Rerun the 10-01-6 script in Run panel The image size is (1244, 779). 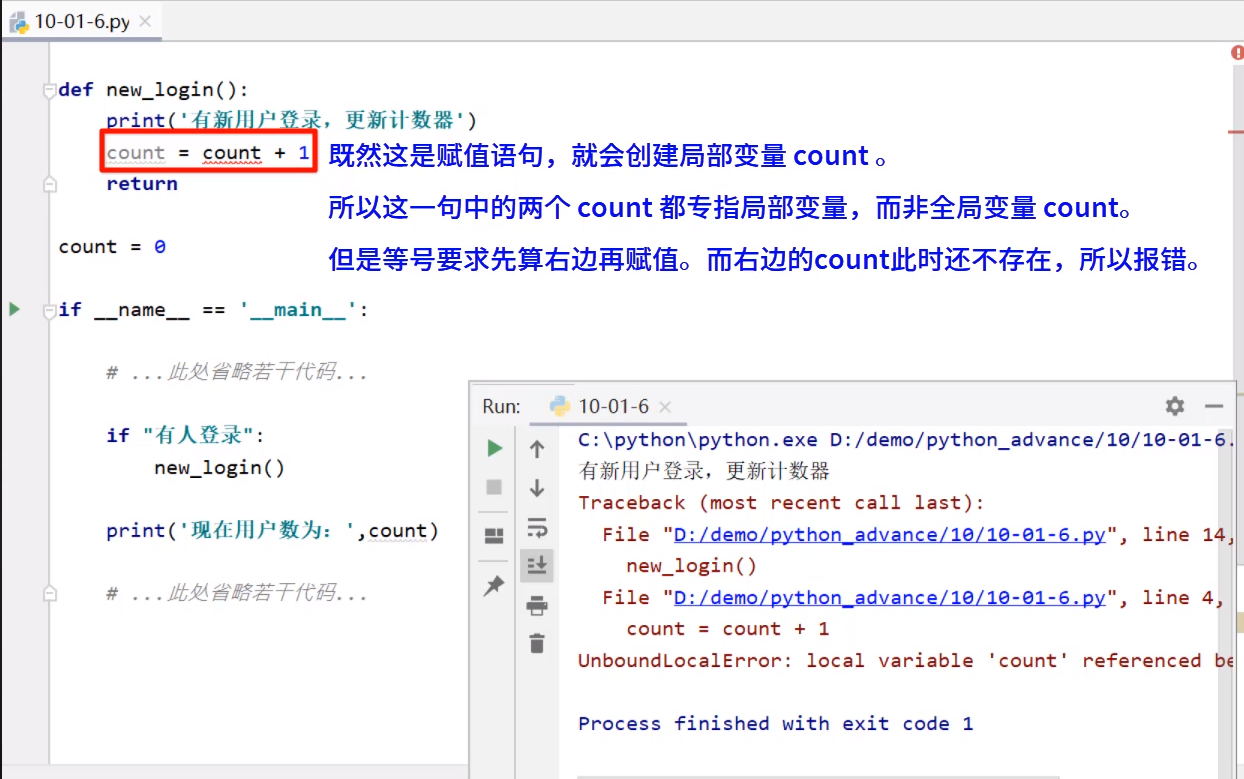494,449
